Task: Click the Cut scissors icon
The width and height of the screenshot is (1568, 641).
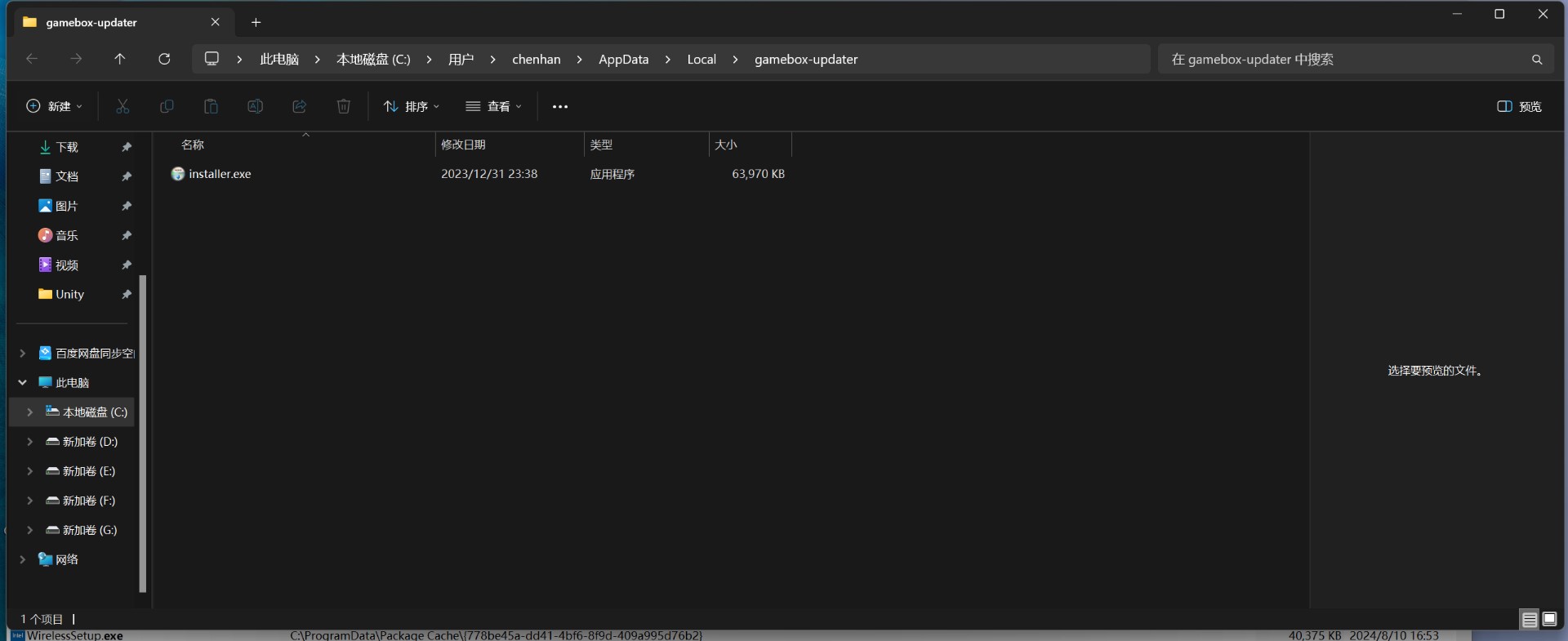Action: coord(122,106)
